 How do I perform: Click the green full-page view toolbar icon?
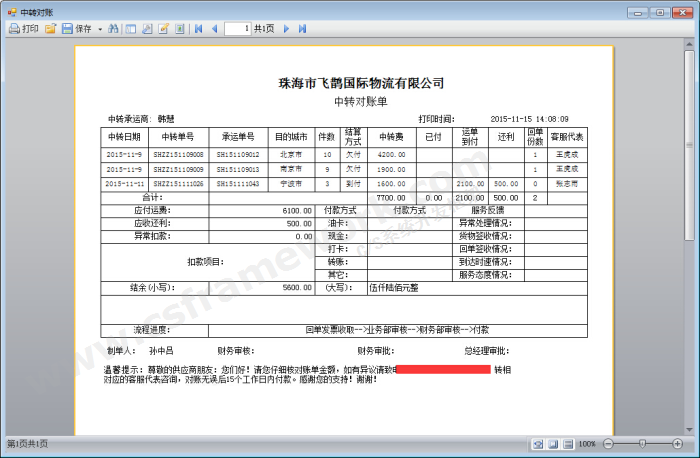179,29
